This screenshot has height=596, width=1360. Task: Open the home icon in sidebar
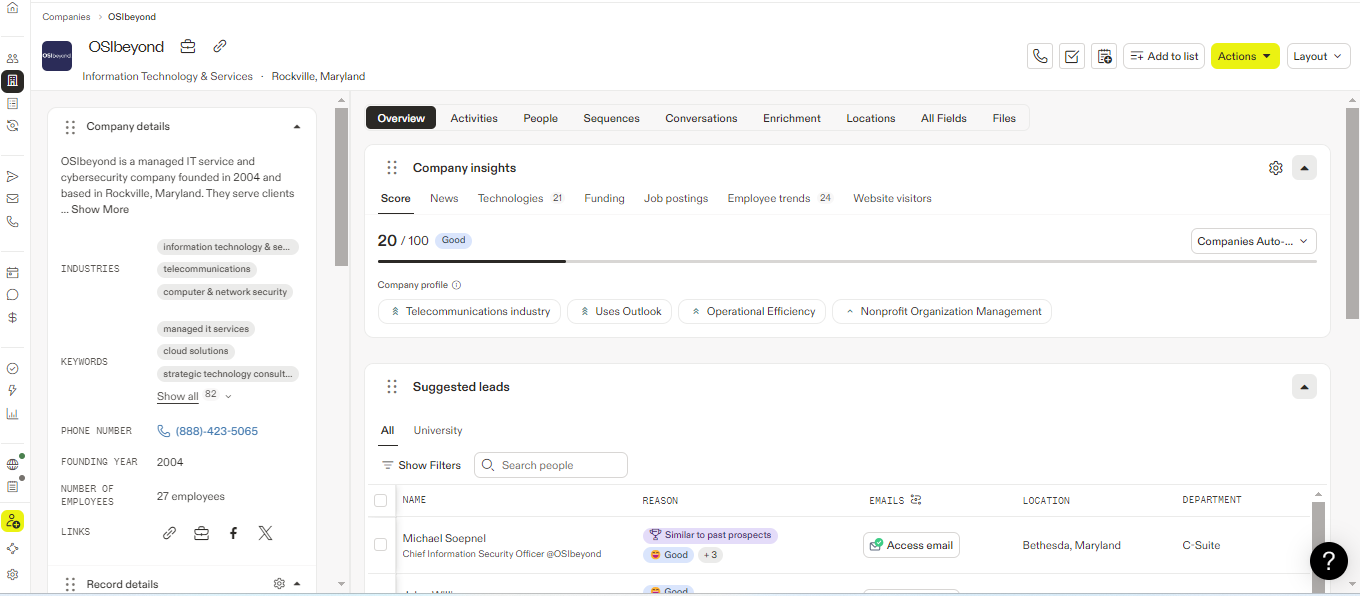(13, 8)
